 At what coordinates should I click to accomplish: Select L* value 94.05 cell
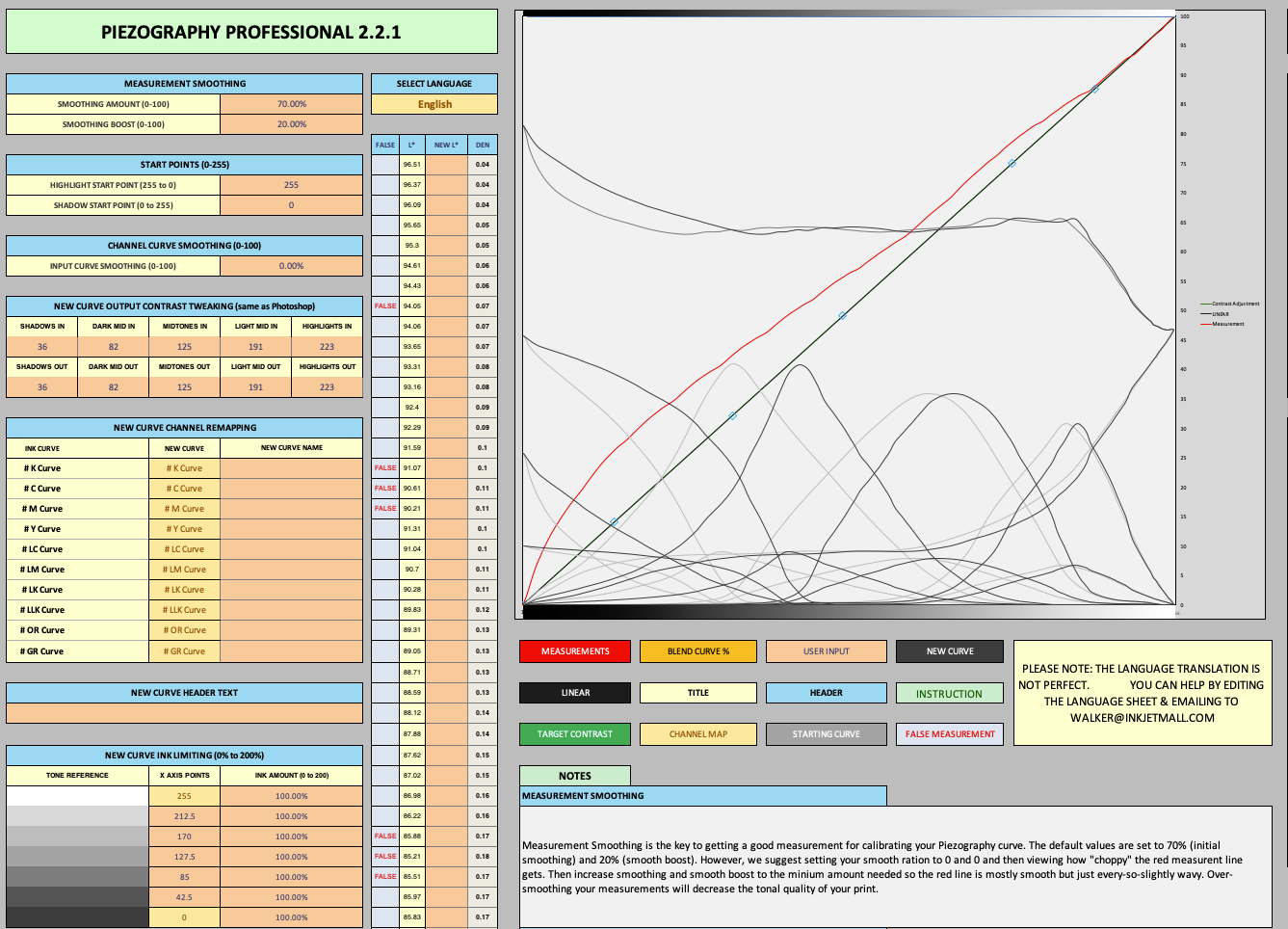[412, 306]
